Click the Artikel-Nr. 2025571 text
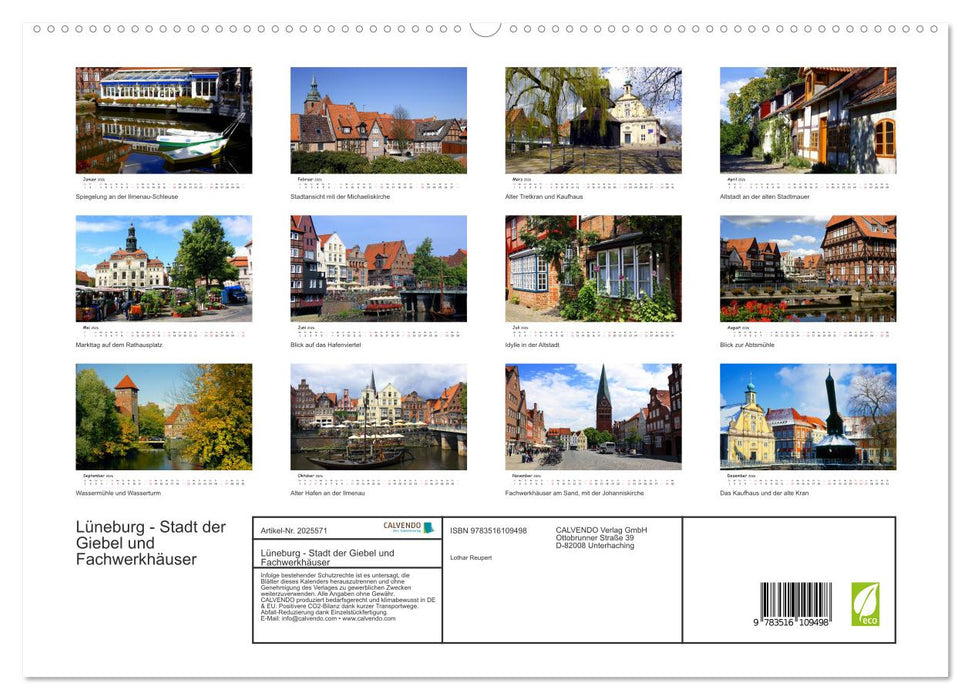This screenshot has width=971, height=700. click(293, 528)
